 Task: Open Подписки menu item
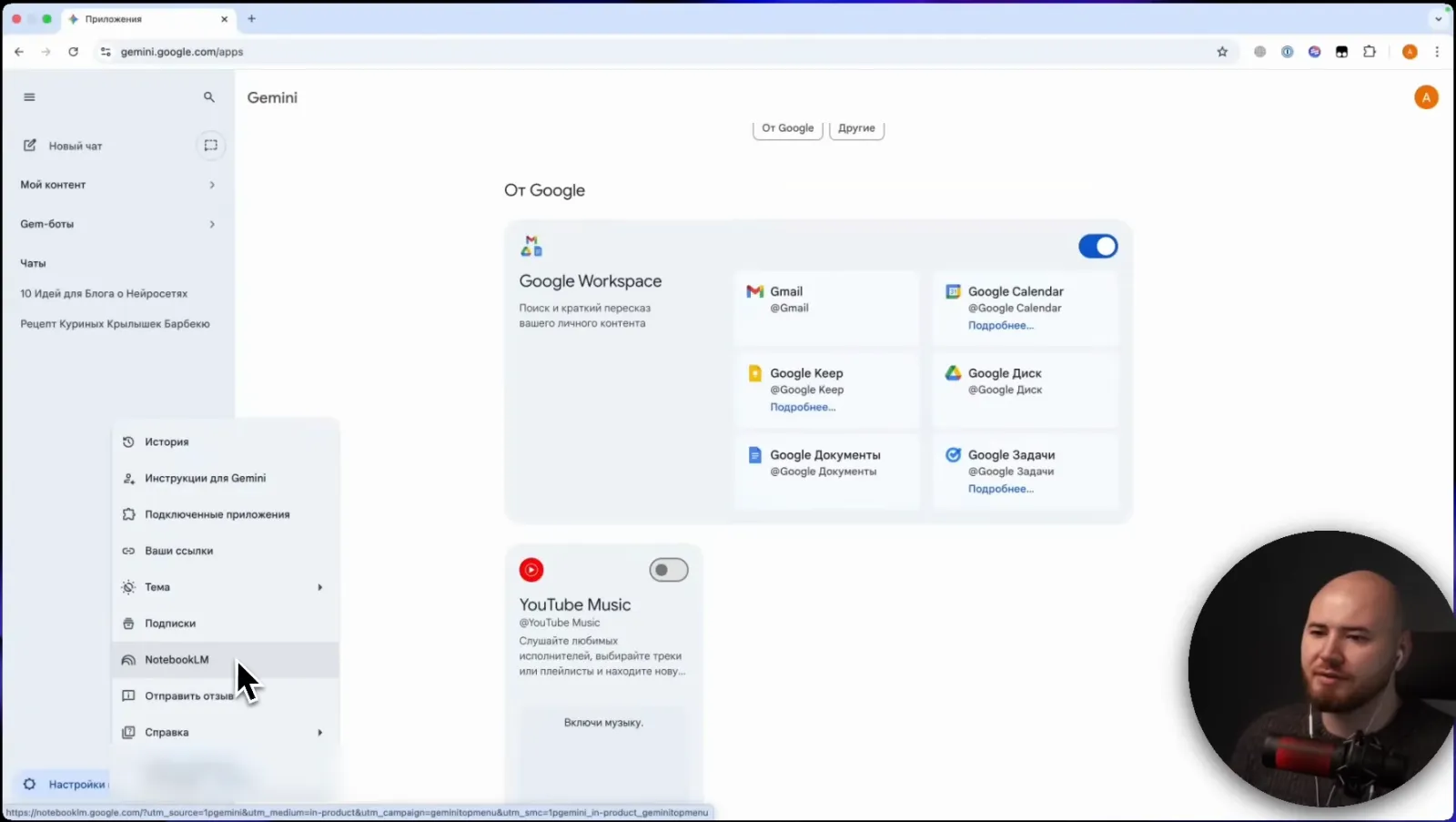[226, 624]
